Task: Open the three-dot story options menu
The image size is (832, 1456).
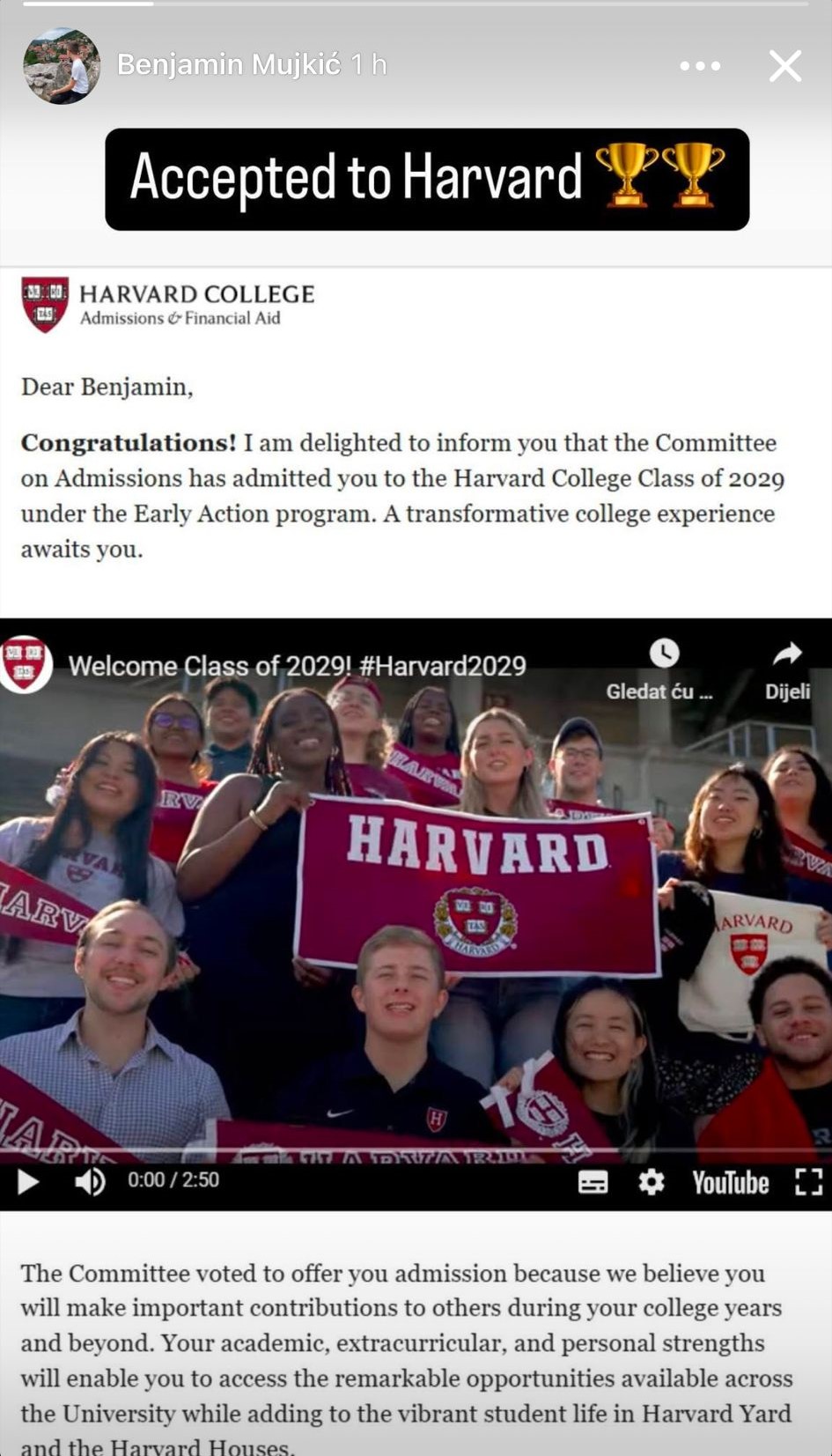Action: (x=700, y=66)
